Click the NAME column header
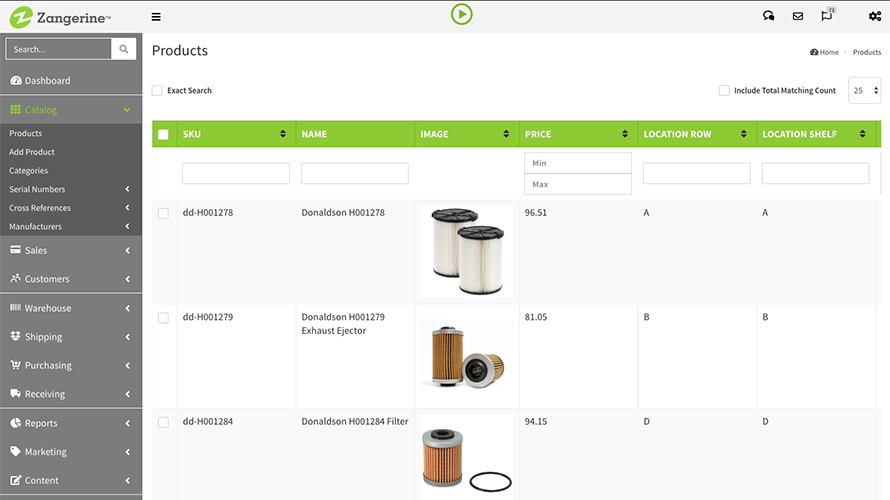Viewport: 890px width, 500px height. coord(314,134)
